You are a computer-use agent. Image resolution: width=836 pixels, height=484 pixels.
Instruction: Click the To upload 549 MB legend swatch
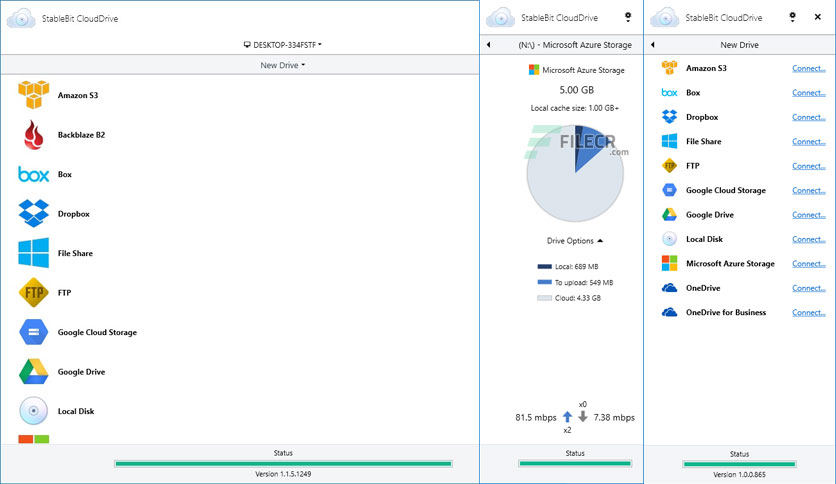544,282
